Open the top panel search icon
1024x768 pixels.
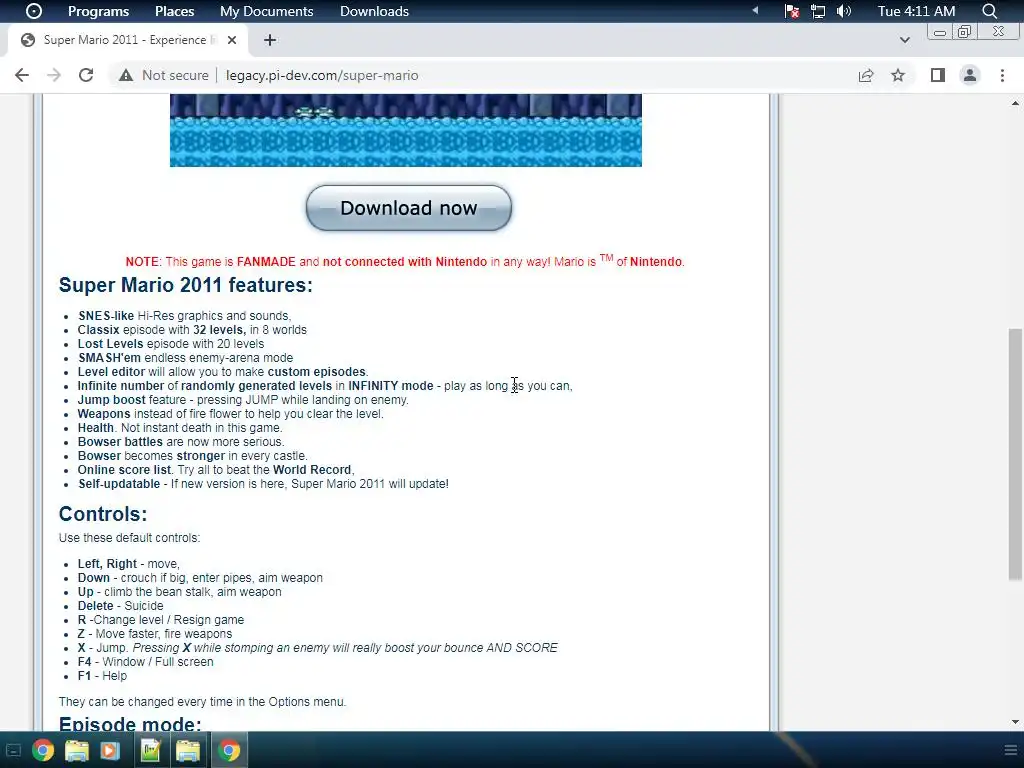pos(989,11)
